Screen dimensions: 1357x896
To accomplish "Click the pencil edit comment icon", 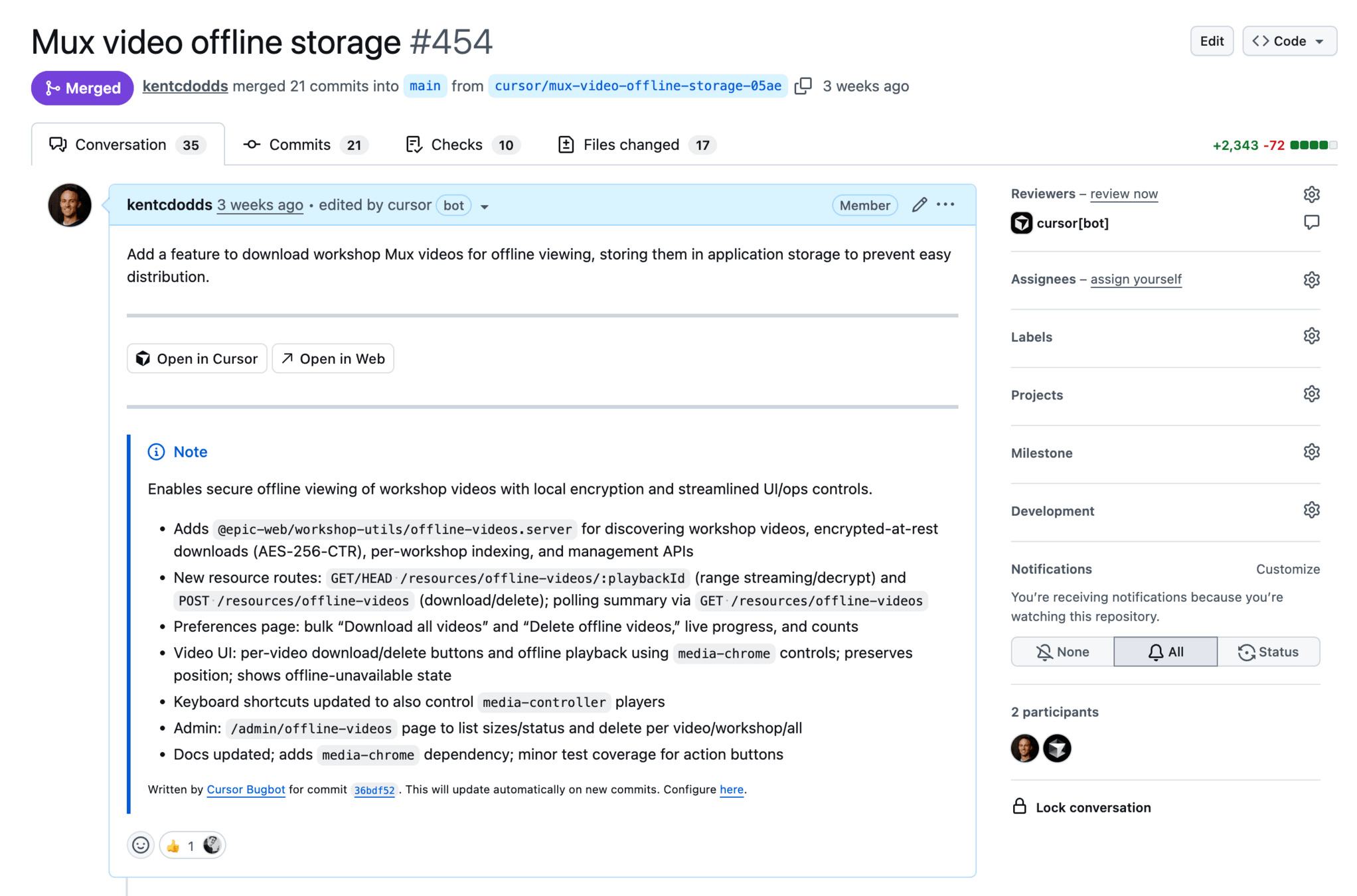I will tap(919, 205).
